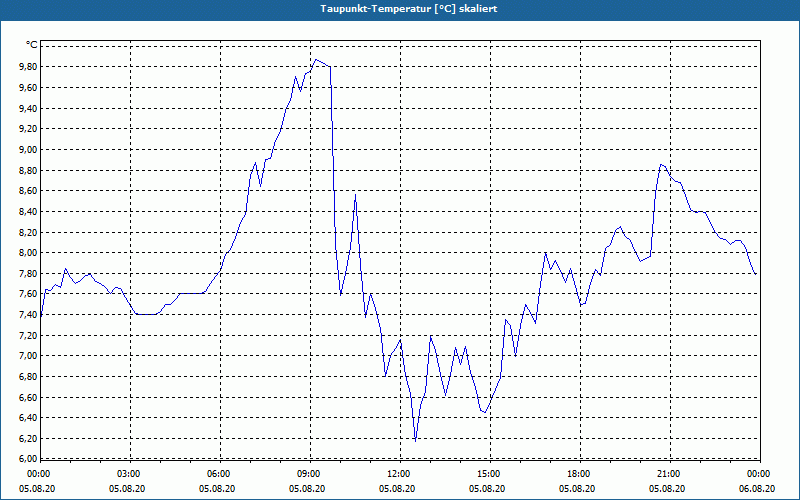Click the '9,40' y-axis label
Screen dimensions: 800x500
29,108
